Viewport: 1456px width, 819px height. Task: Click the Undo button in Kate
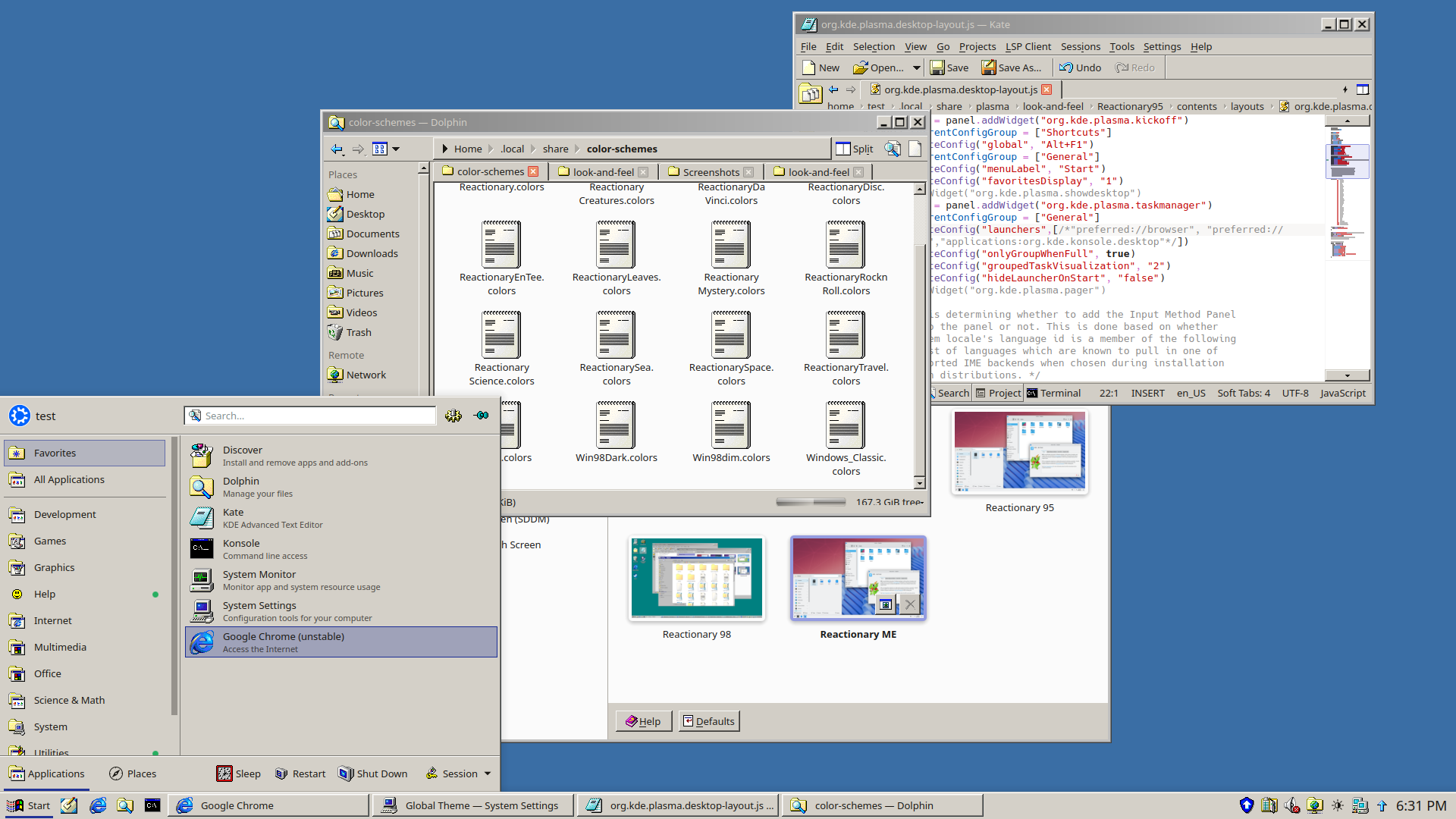pos(1080,68)
